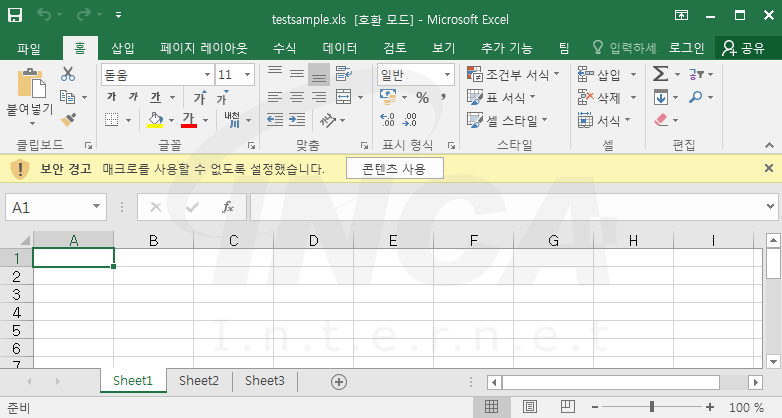Click the AutoSum sigma icon
The height and width of the screenshot is (418, 782).
pyautogui.click(x=660, y=74)
